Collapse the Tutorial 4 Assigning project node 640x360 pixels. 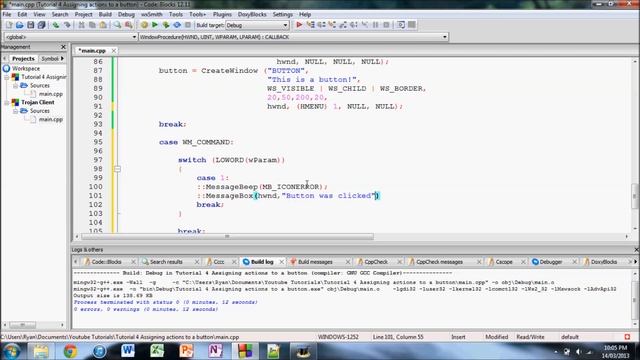click(7, 77)
